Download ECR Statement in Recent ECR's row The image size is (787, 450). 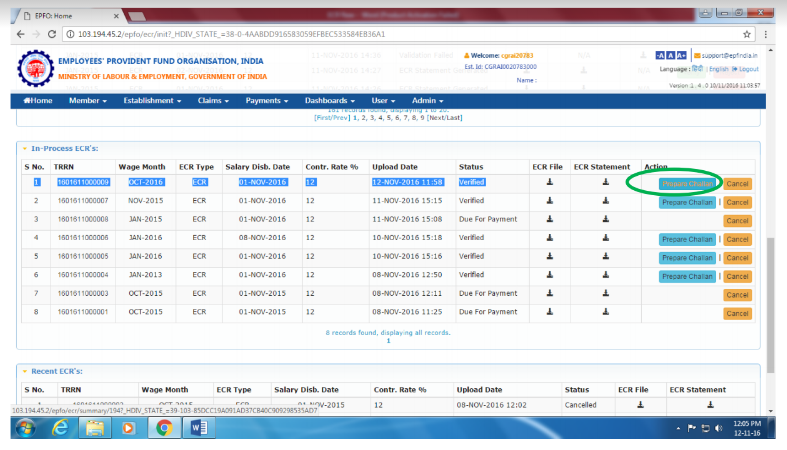[710, 404]
